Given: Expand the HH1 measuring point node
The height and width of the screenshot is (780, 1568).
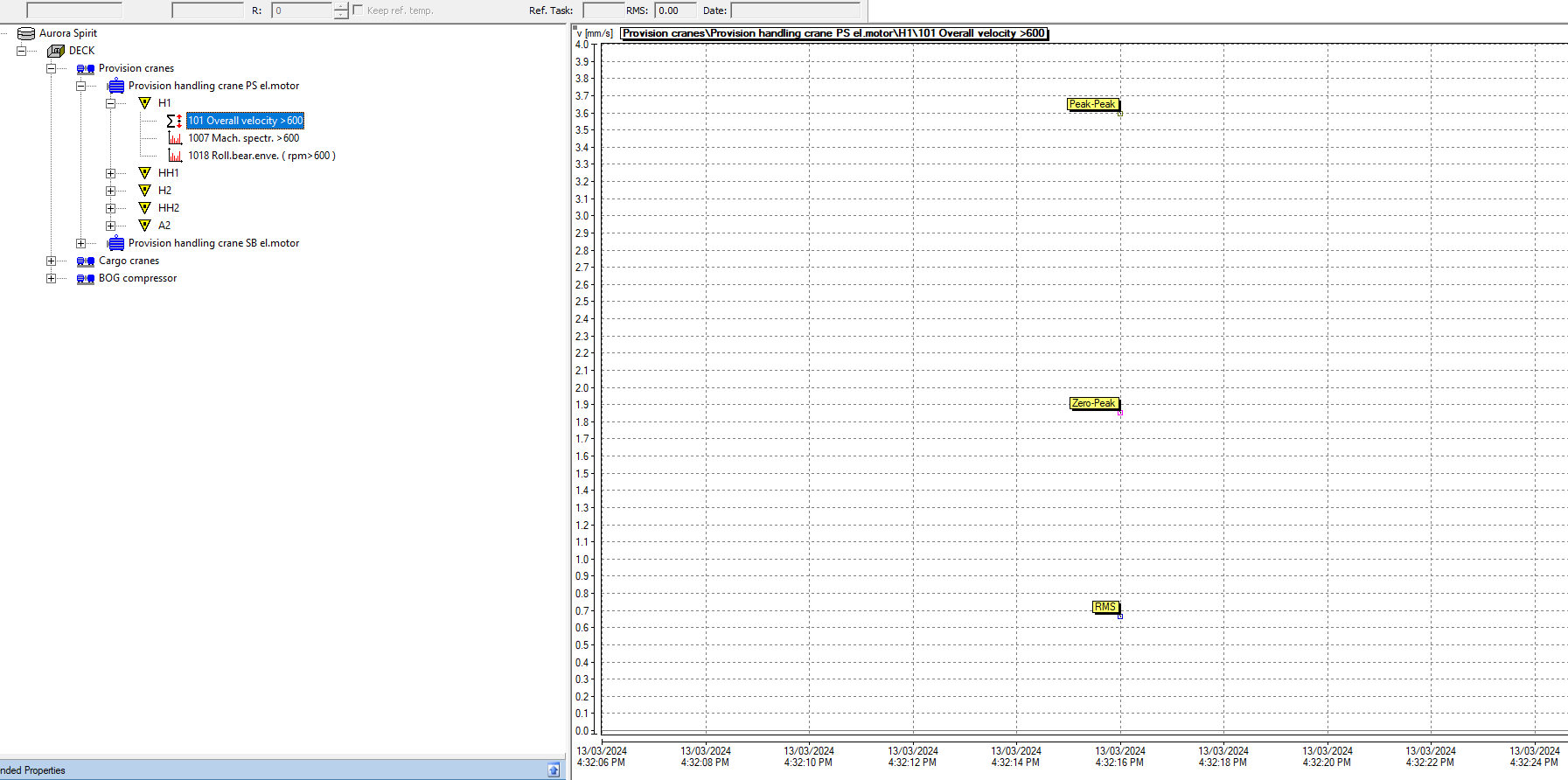Looking at the screenshot, I should tap(110, 173).
